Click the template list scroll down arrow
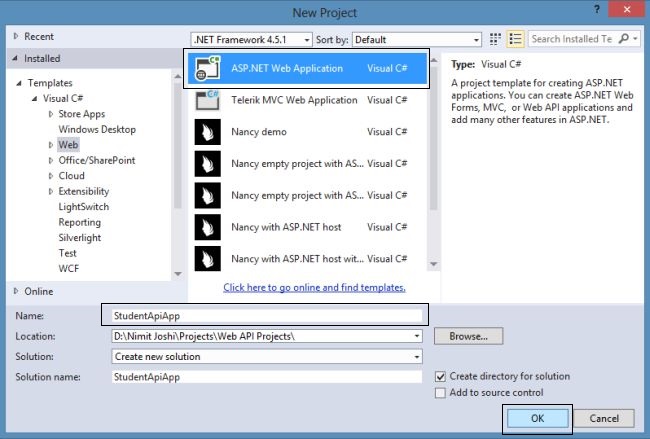650x439 pixels. [x=434, y=264]
